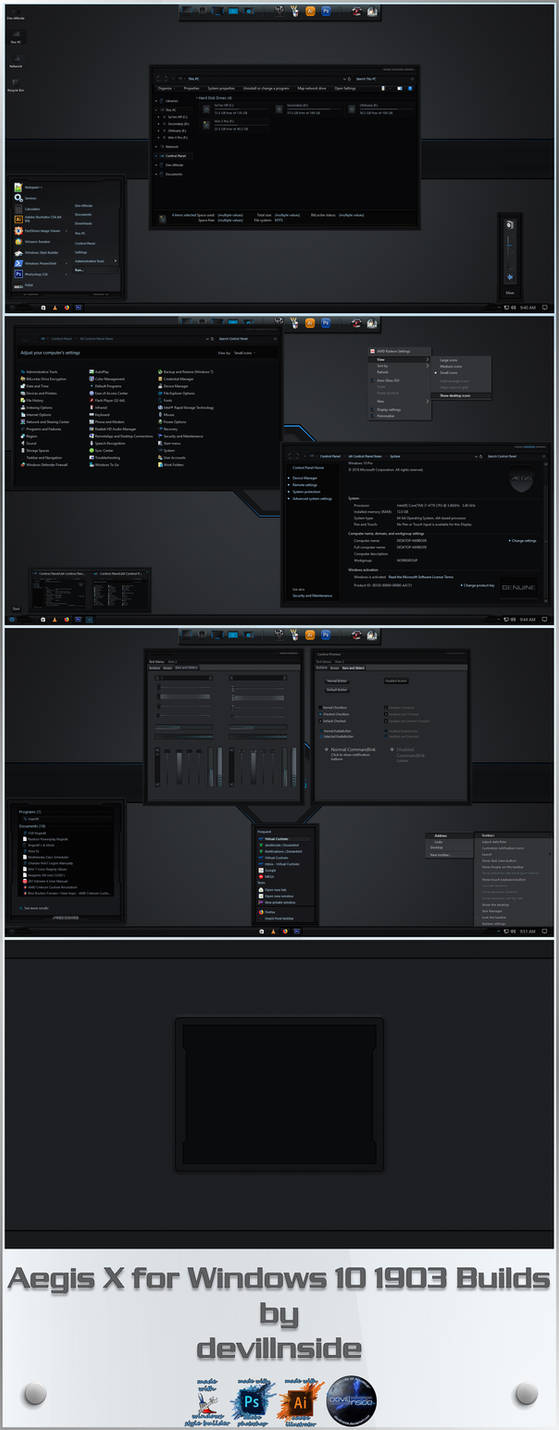
Task: Open User Accounts in Control Panel
Action: pos(172,457)
